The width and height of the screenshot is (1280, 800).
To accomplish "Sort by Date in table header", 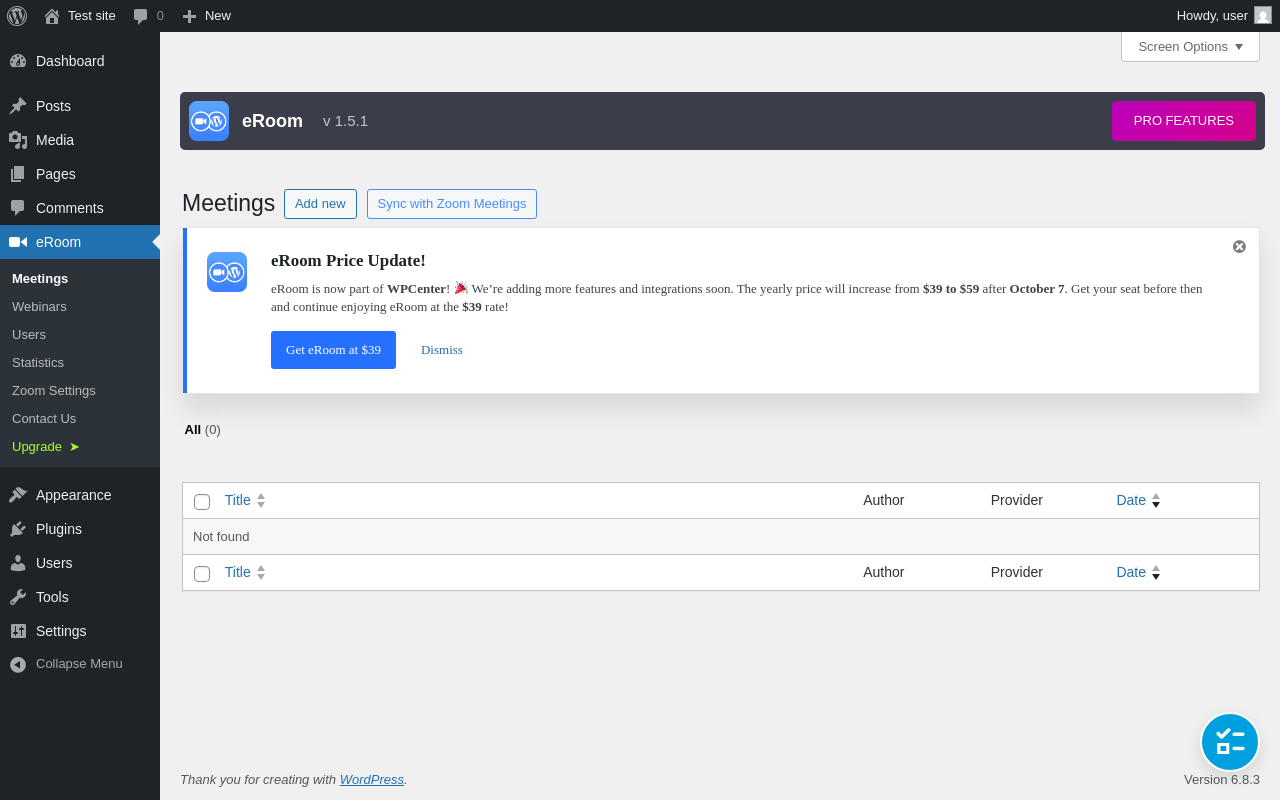I will pos(1131,500).
